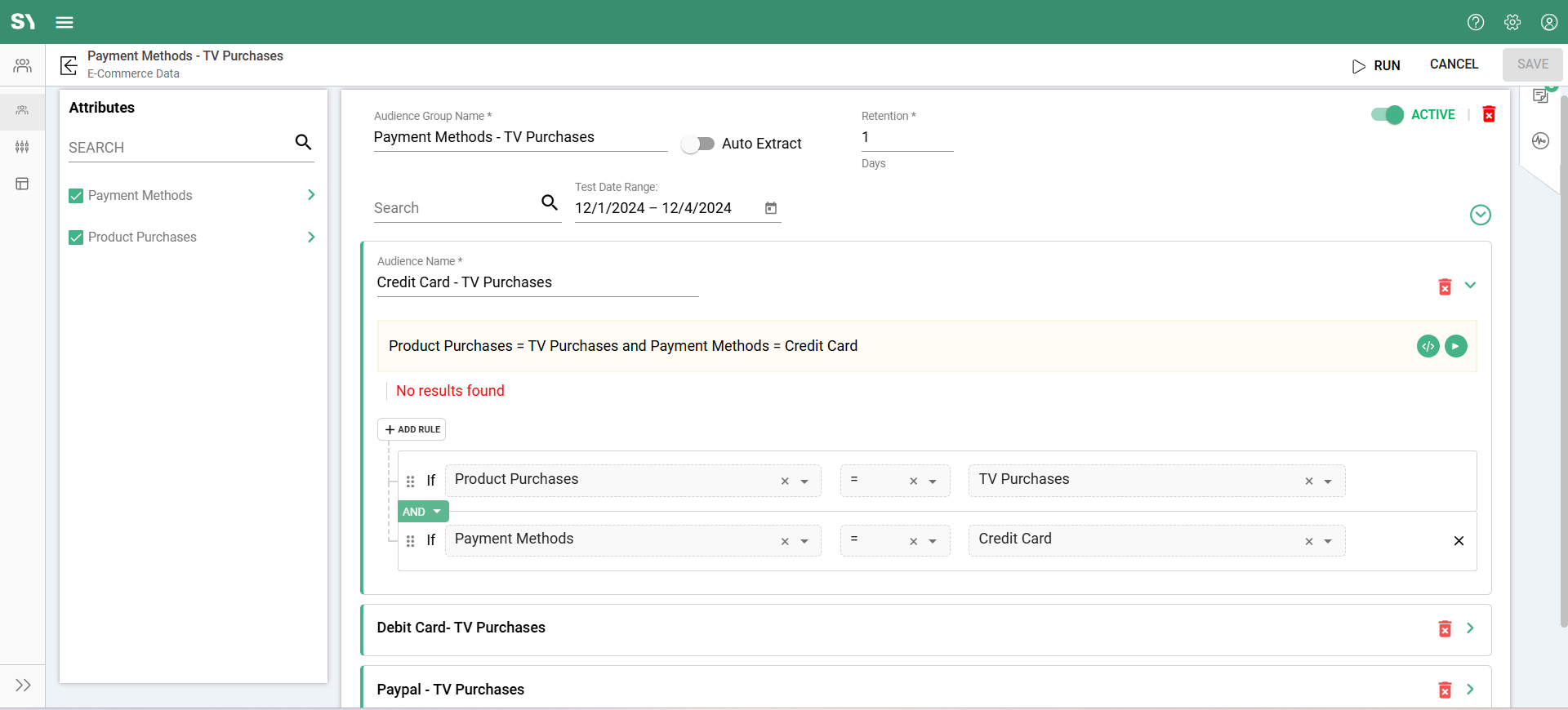Open the hamburger navigation menu
This screenshot has height=710, width=1568.
click(65, 22)
